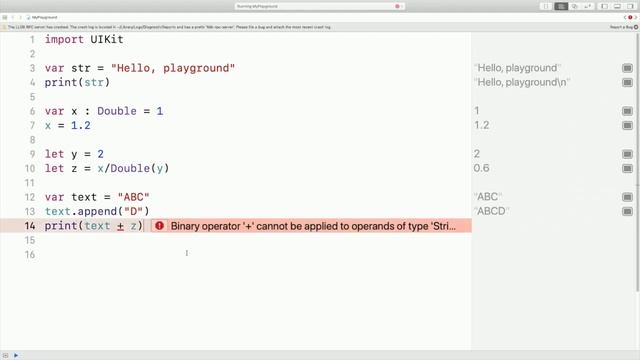
Task: Click the red issue indicator in jump bar
Action: click(631, 18)
